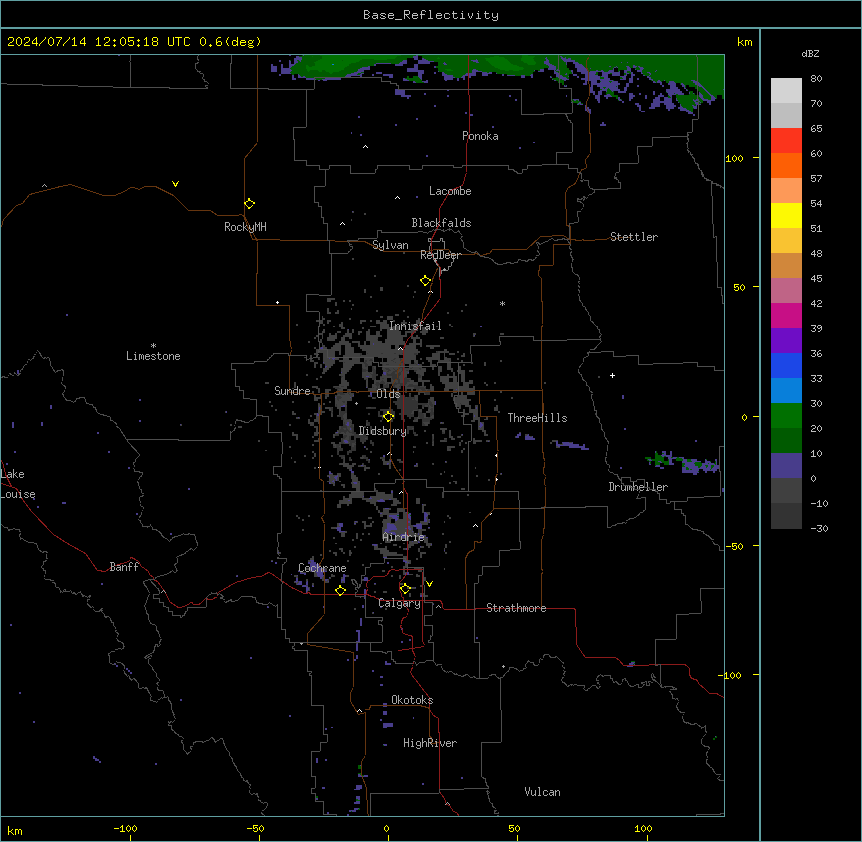Select the magenta 39-42 dBZ legend swatch
The width and height of the screenshot is (862, 842).
[x=786, y=315]
